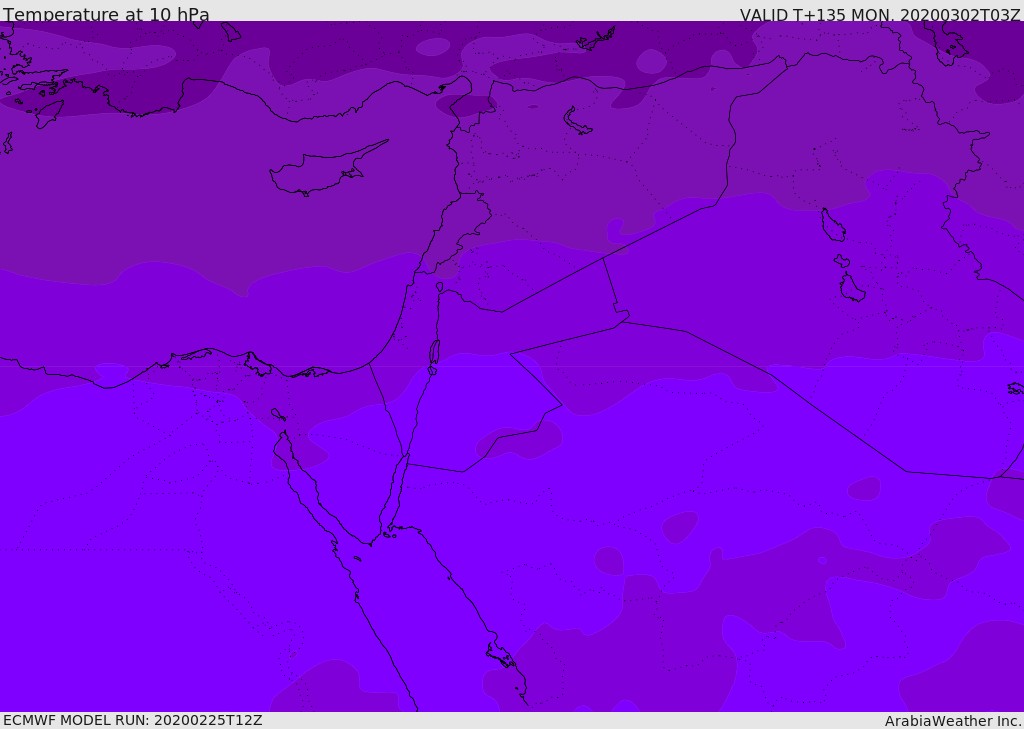The height and width of the screenshot is (729, 1024).
Task: Click the island of Cyprus on the map
Action: click(320, 172)
